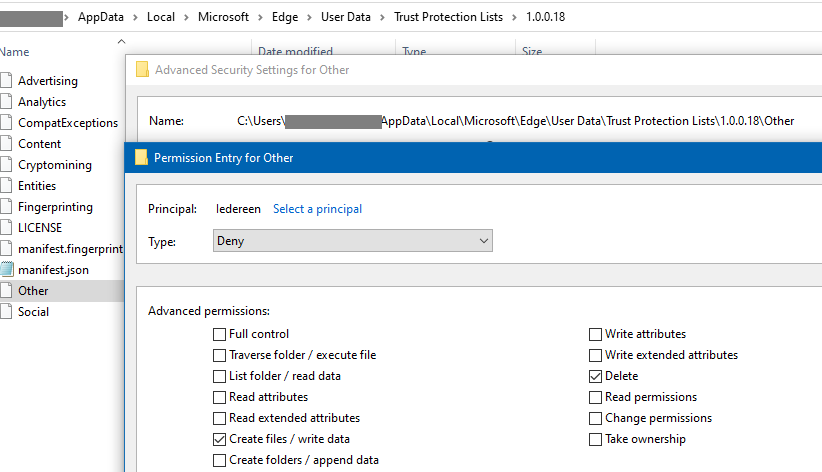
Task: Toggle Create files / write data checkbox
Action: (219, 439)
